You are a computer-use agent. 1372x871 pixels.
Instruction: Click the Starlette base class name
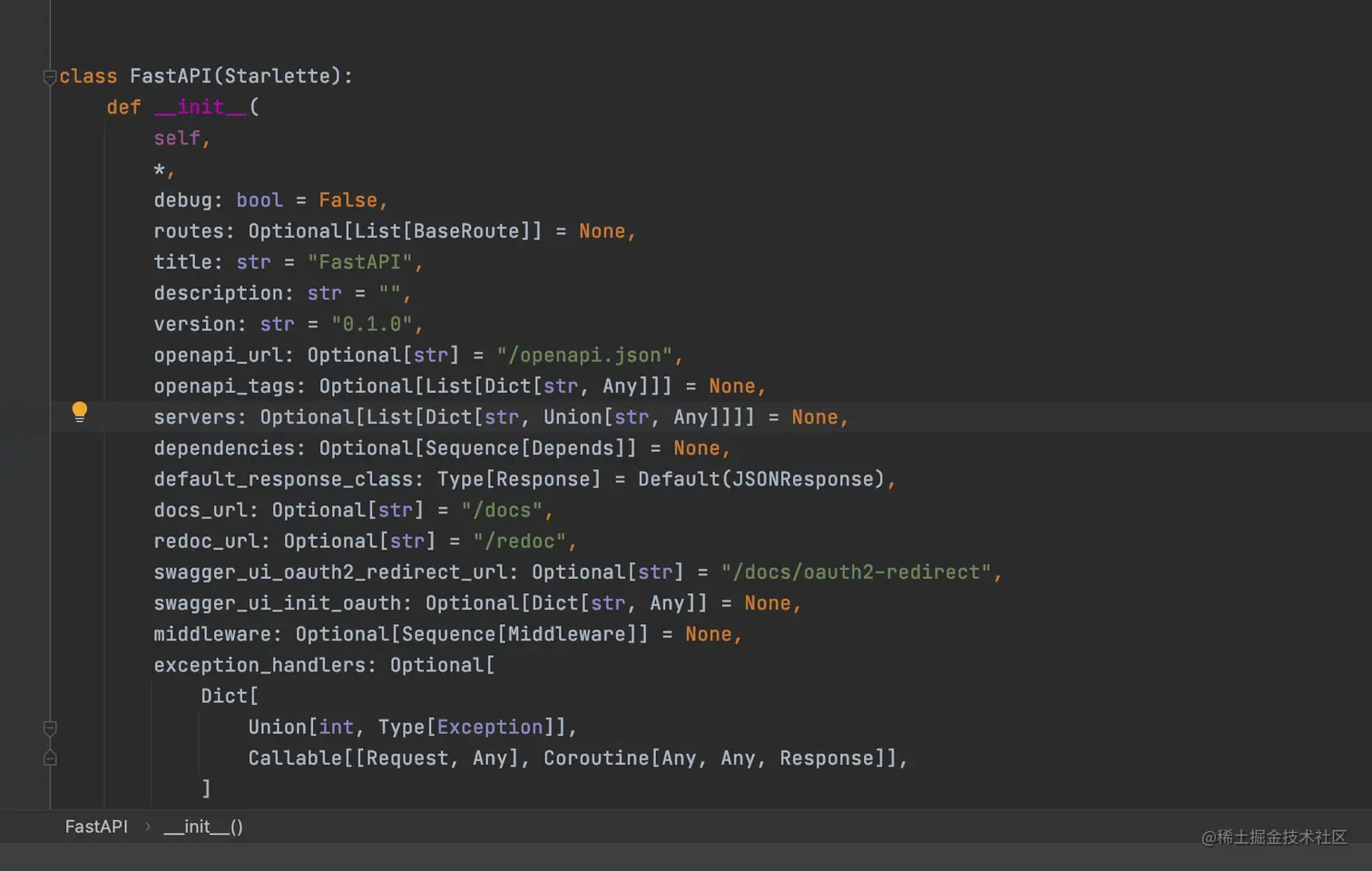278,76
